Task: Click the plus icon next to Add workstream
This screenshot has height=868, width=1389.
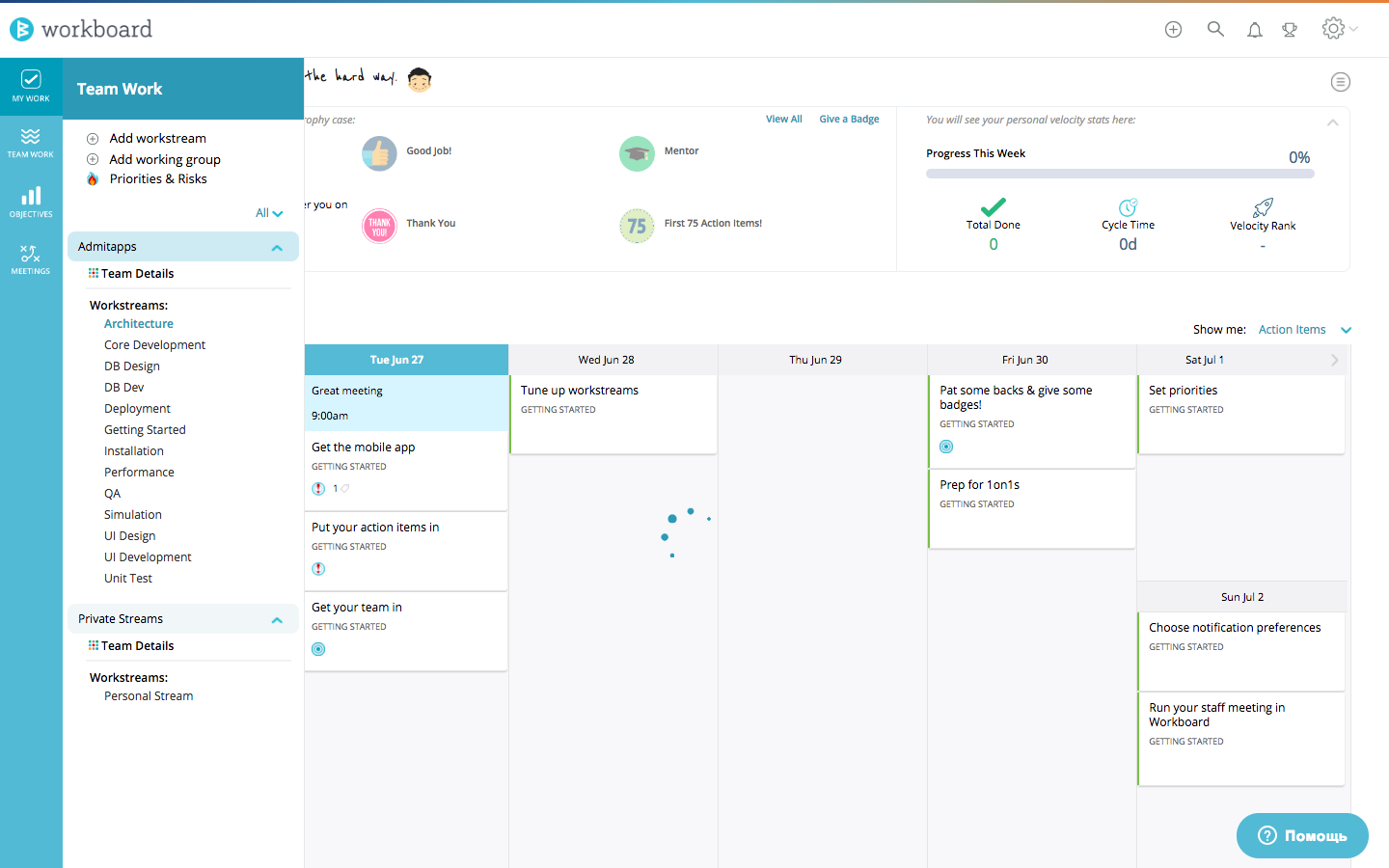Action: point(93,138)
